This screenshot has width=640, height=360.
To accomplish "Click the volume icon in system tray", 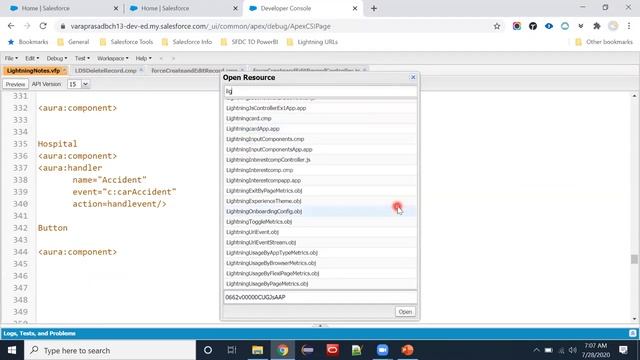I will (573, 350).
